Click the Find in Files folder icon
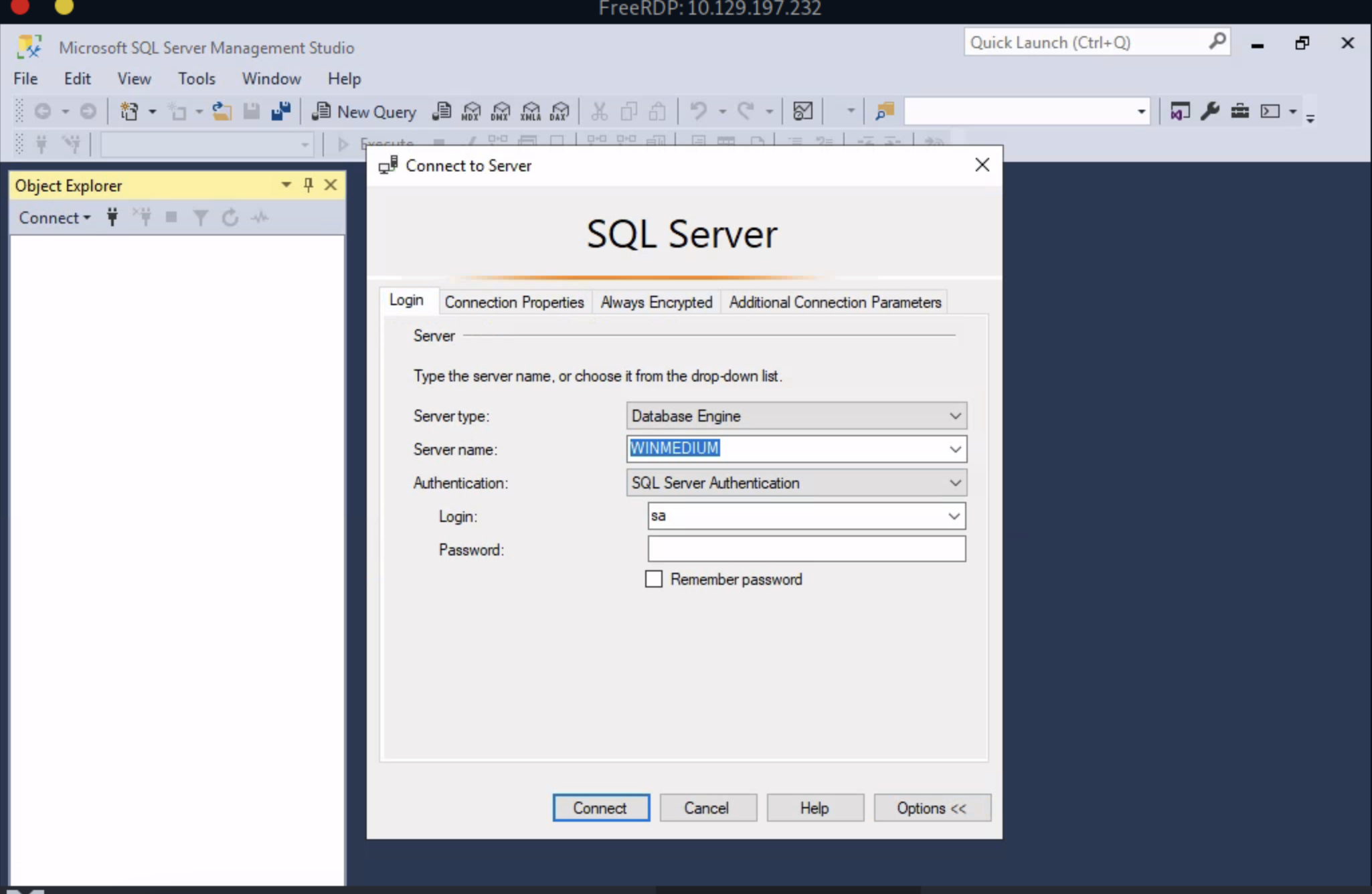 point(885,111)
